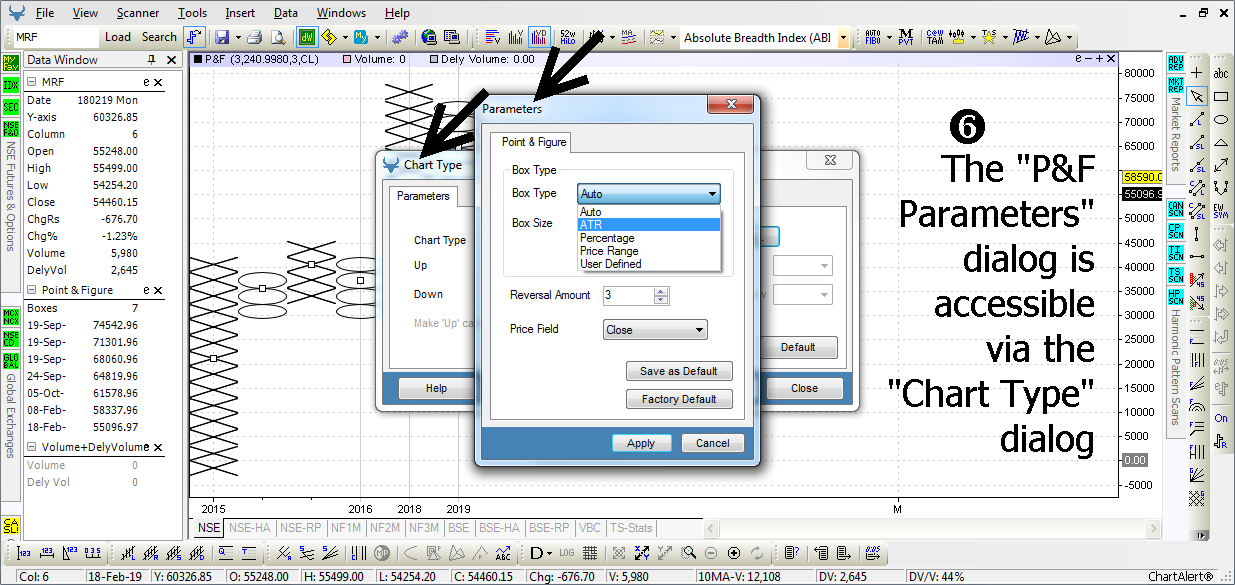1235x585 pixels.
Task: Open the Absolute Breadth Index indicator dropdown
Action: (x=843, y=38)
